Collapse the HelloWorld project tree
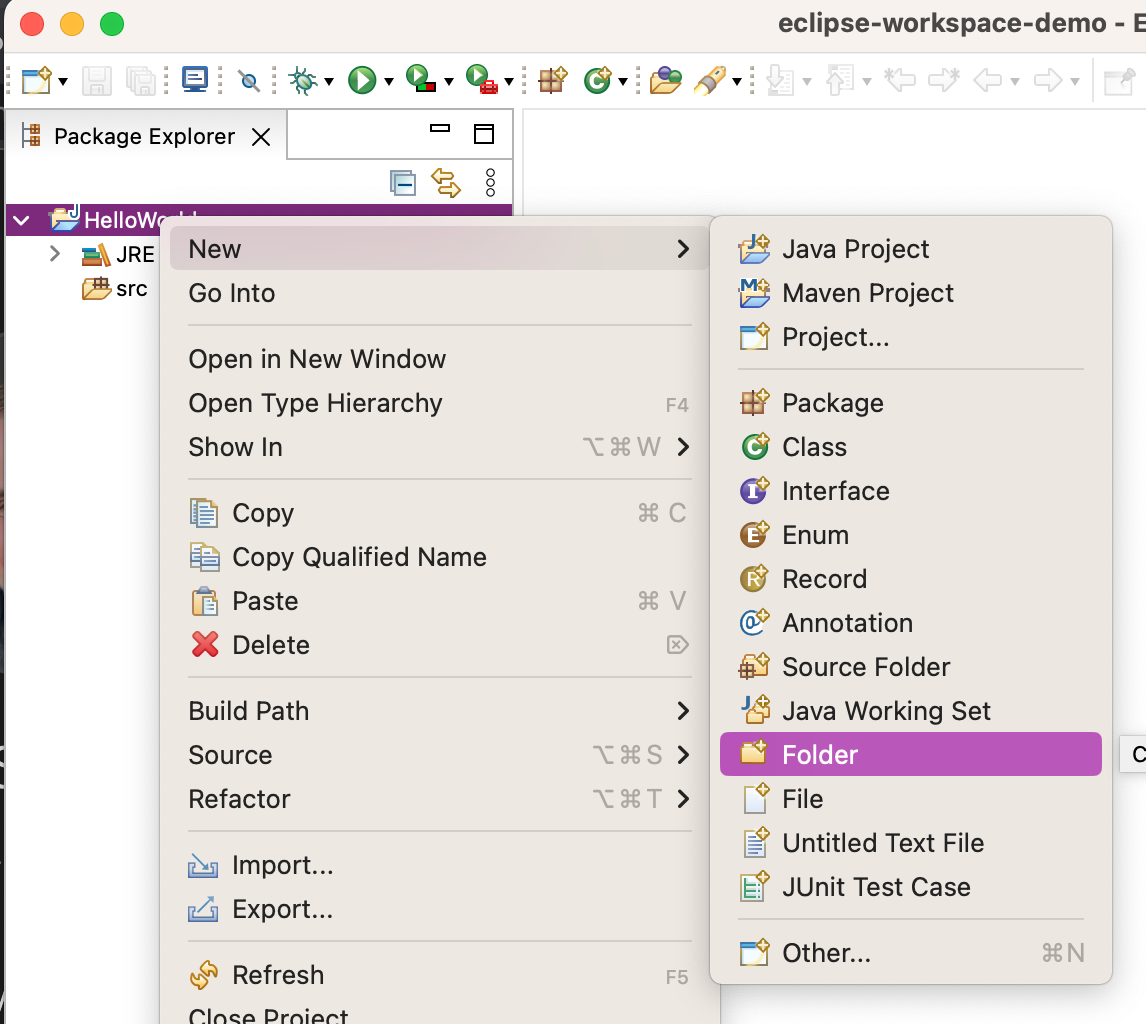This screenshot has height=1024, width=1146. click(x=23, y=220)
